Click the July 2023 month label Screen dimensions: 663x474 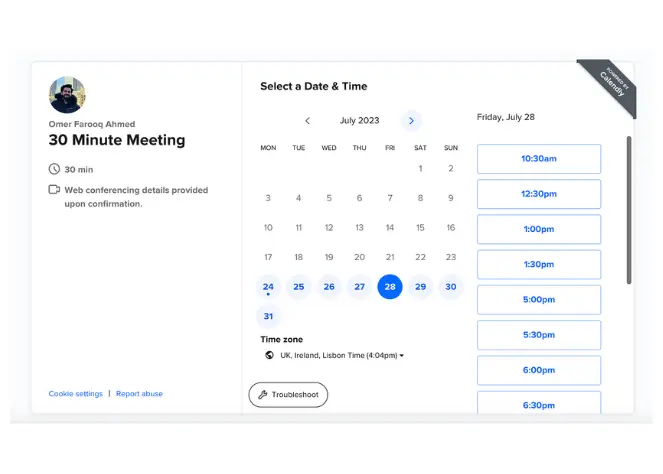coord(359,121)
